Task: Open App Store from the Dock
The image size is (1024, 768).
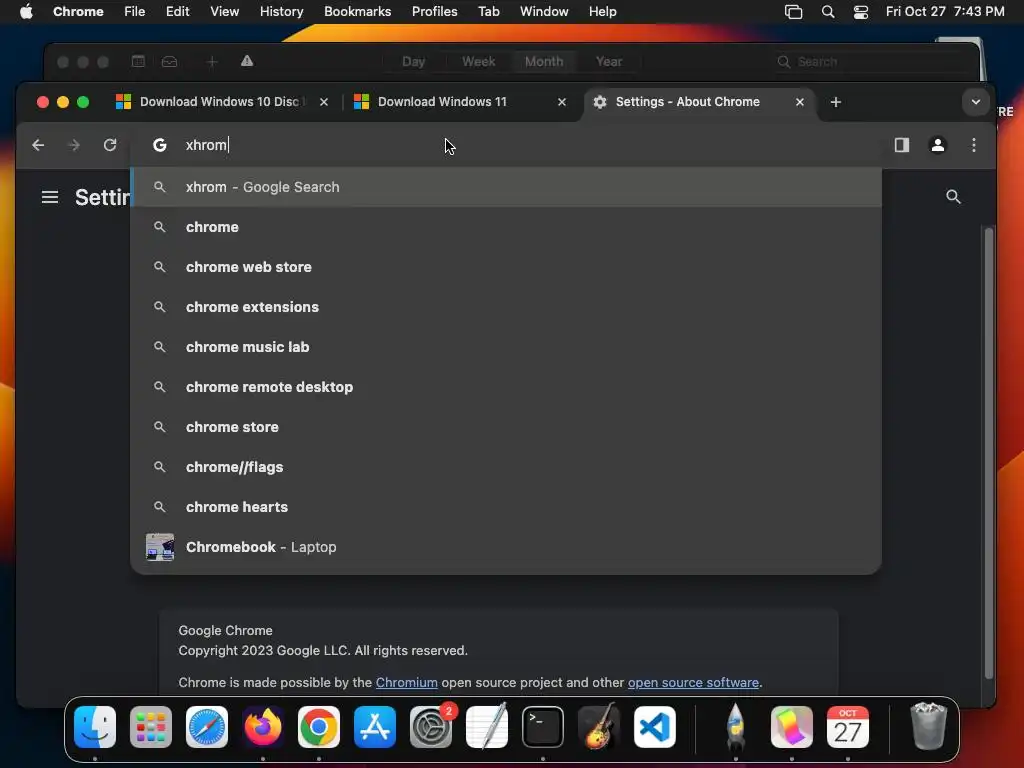Action: [x=375, y=727]
